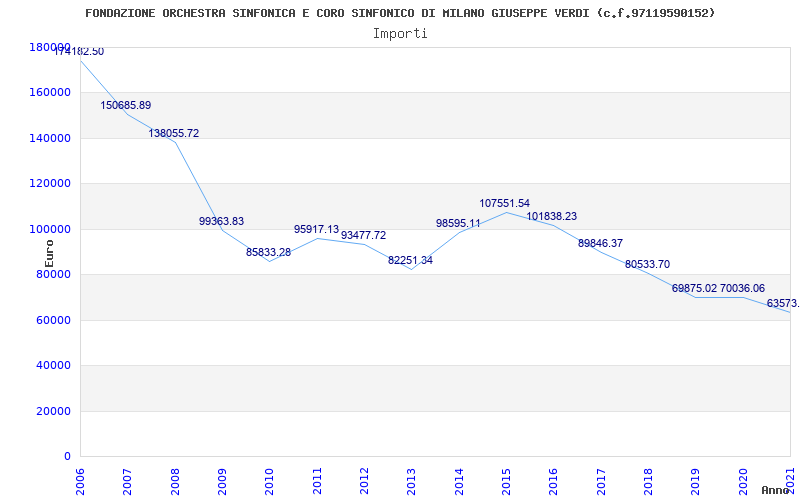800x500 pixels.
Task: Click the data label 101838.23
Action: (552, 216)
